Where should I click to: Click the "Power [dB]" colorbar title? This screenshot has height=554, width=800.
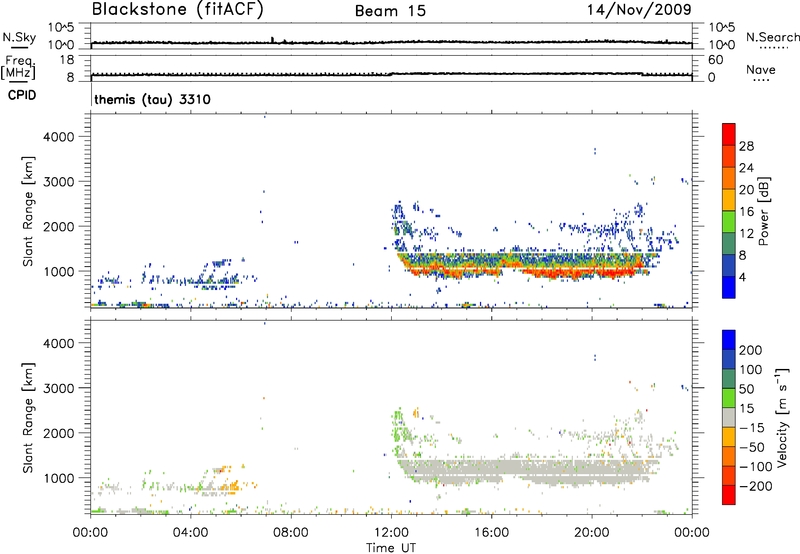click(763, 211)
